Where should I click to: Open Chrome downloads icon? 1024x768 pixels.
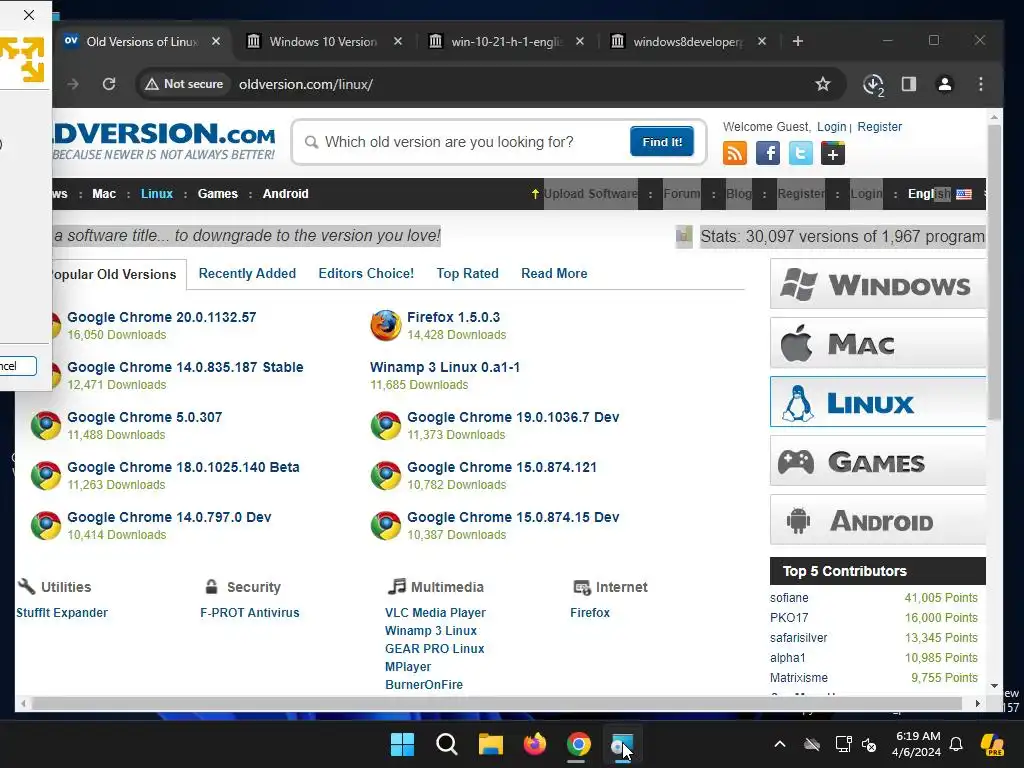coord(873,84)
